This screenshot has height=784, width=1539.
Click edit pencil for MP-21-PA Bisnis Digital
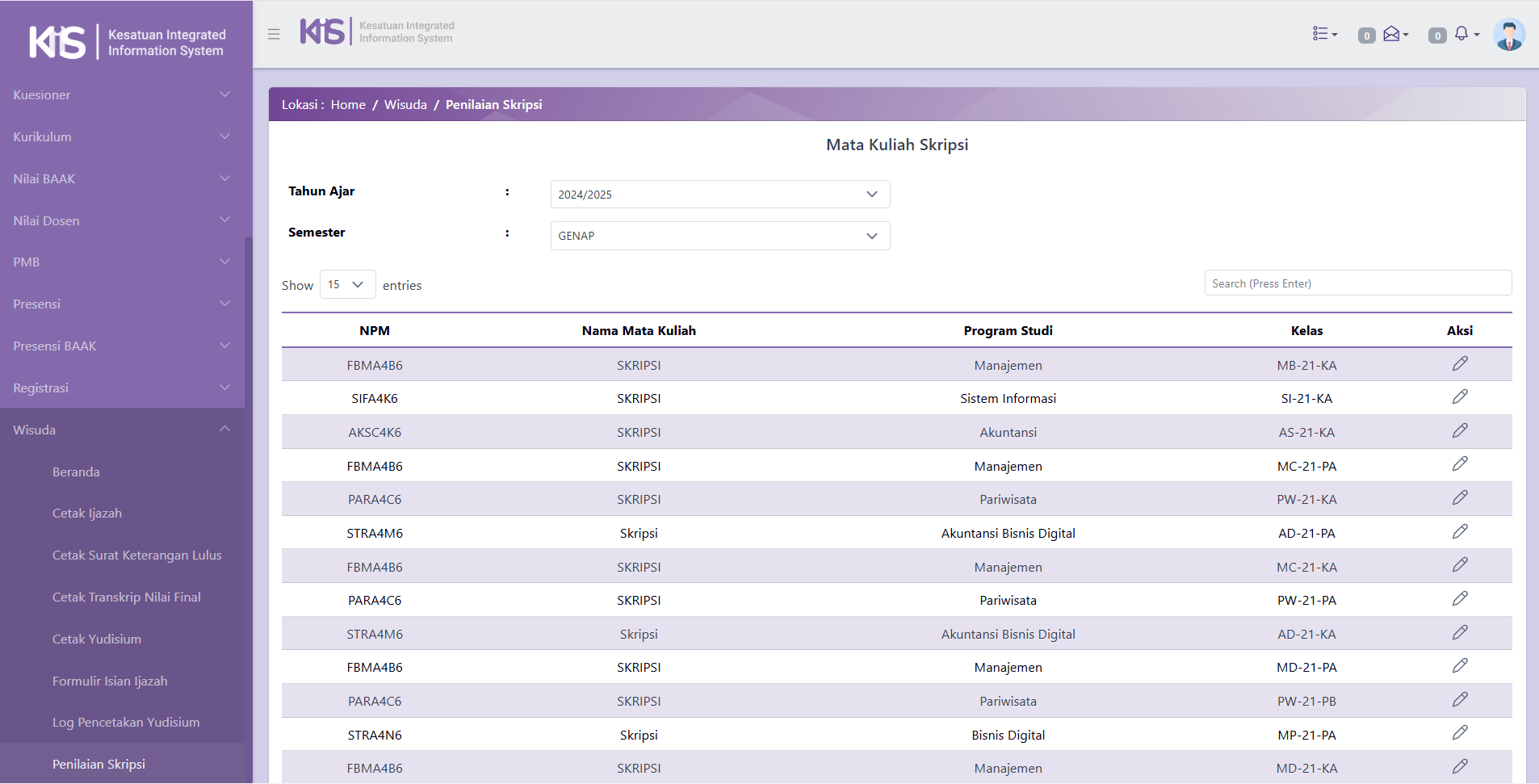pos(1459,733)
